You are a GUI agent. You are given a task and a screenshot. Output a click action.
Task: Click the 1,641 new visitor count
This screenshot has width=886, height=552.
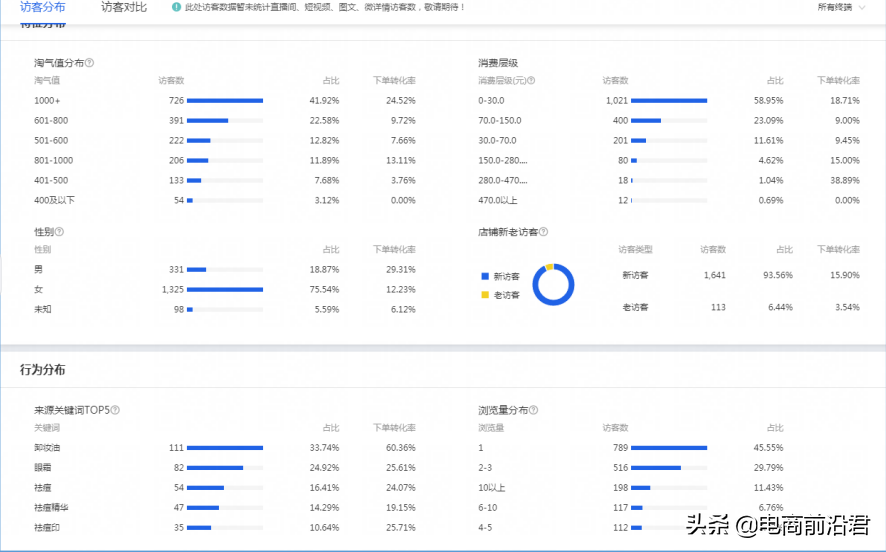715,275
